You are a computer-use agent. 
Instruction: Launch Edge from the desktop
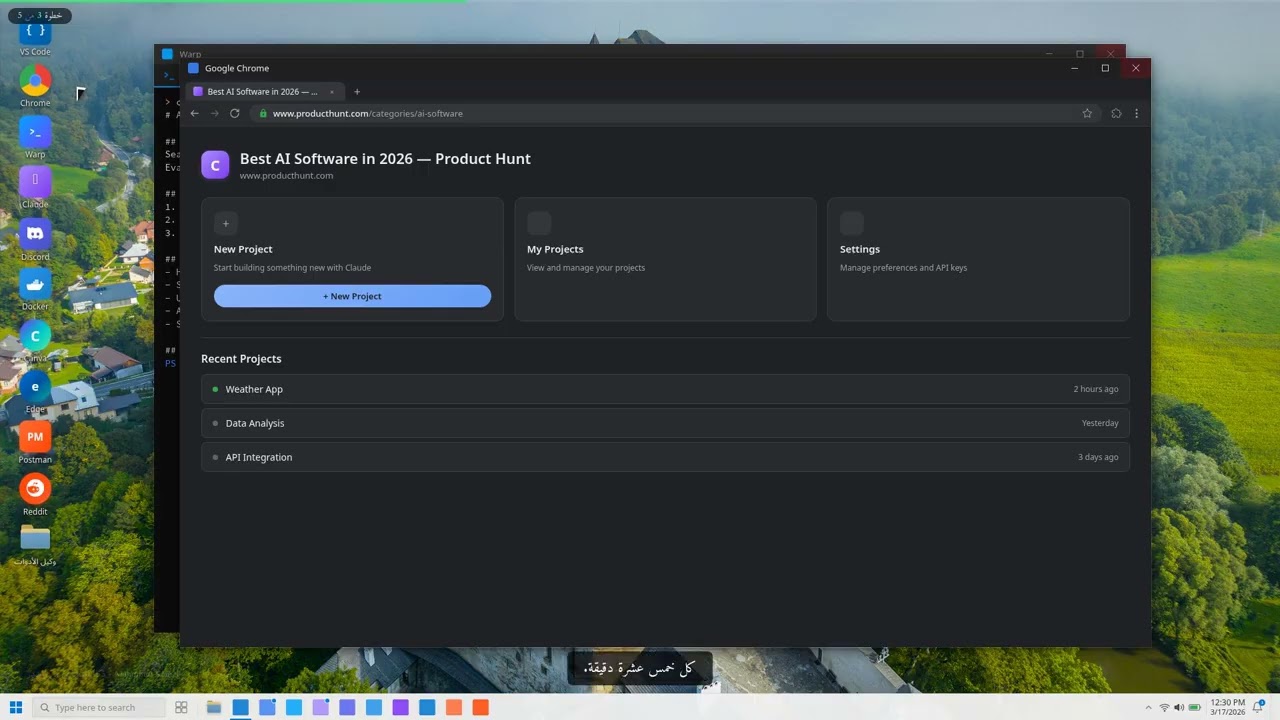click(x=35, y=392)
